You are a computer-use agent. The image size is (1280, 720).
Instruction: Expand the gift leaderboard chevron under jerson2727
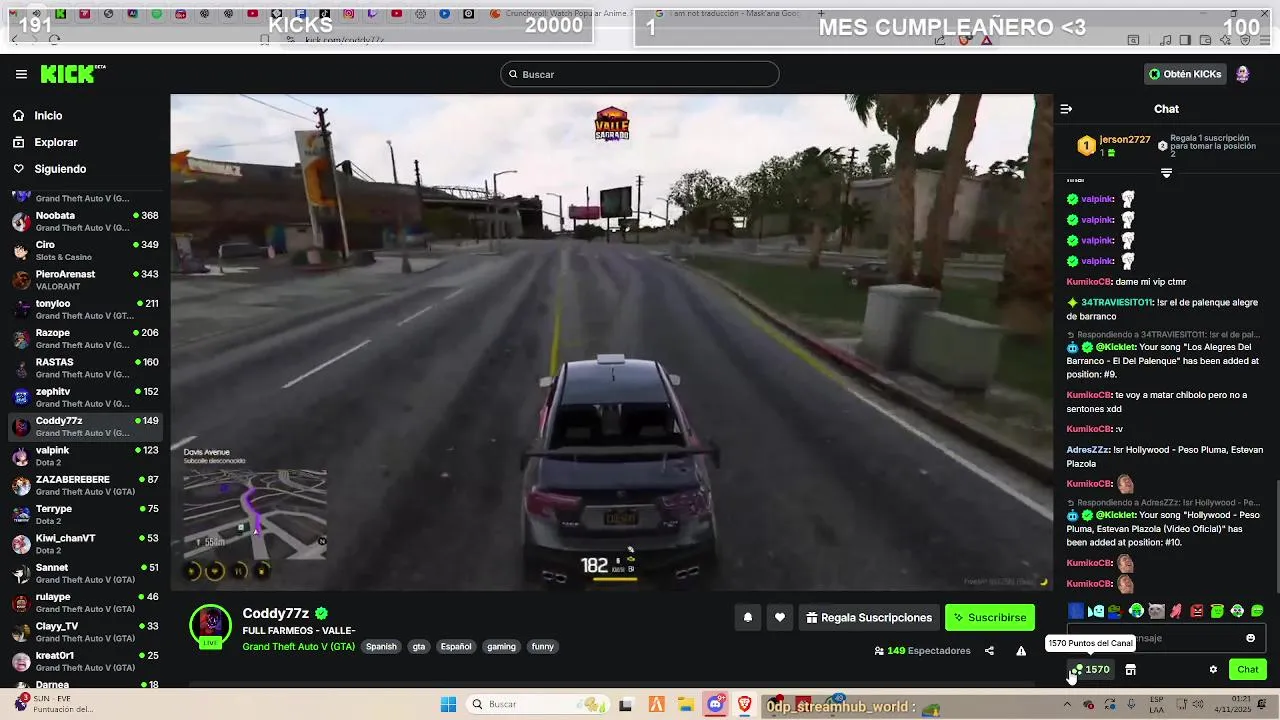coord(1166,173)
